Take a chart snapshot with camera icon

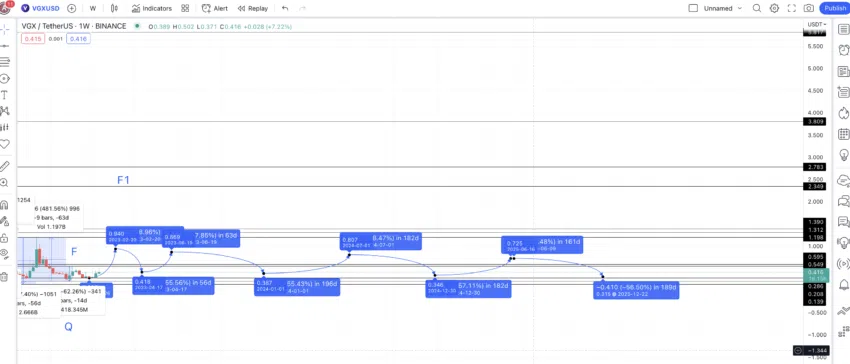(x=809, y=8)
